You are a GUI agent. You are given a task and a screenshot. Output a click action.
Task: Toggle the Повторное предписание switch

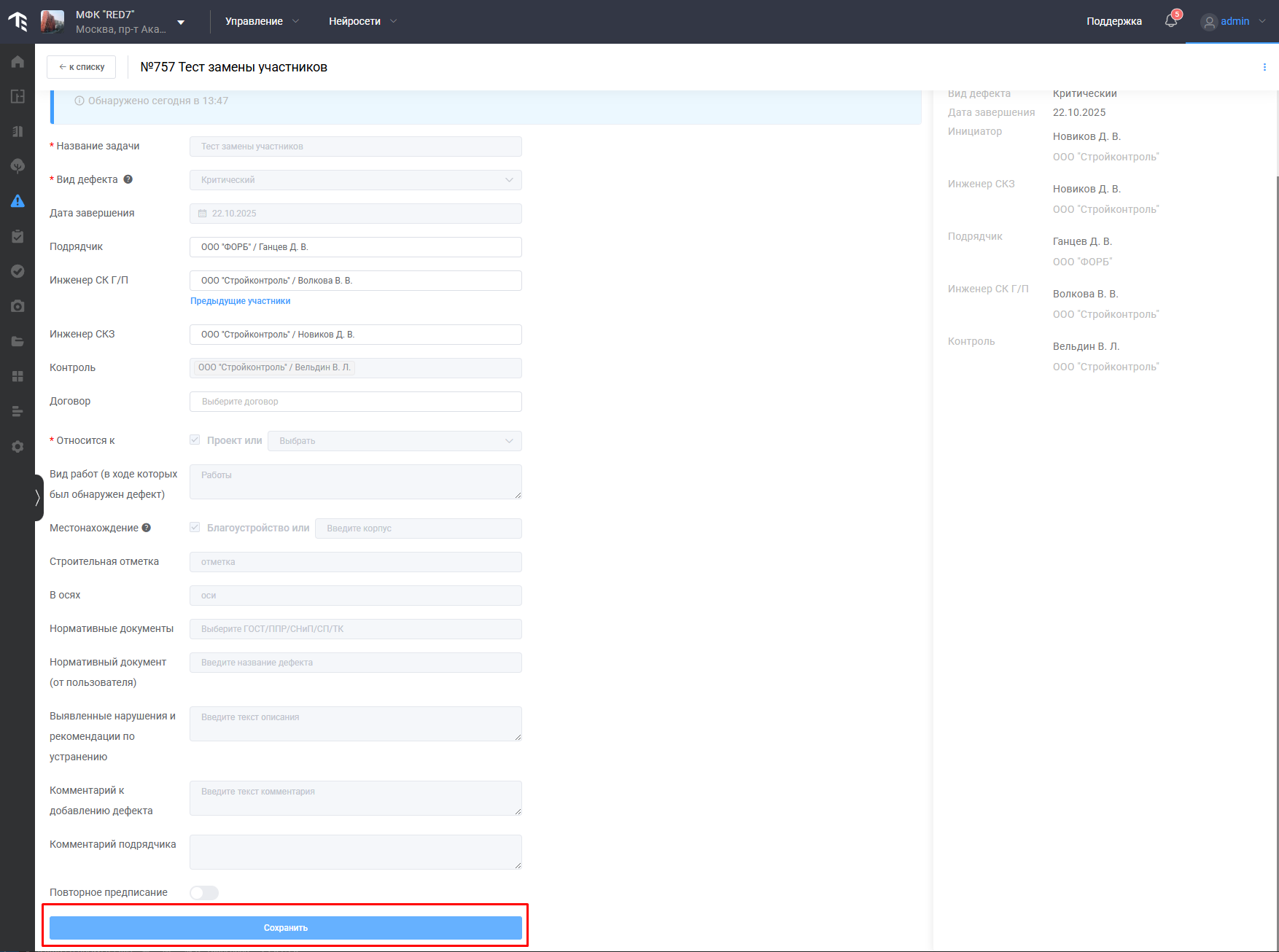[x=204, y=893]
